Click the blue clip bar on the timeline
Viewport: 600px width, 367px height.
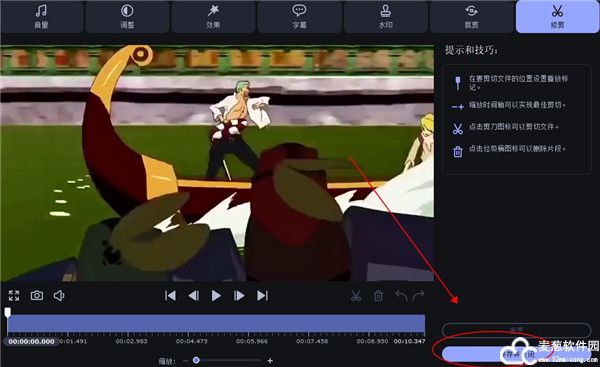point(216,324)
